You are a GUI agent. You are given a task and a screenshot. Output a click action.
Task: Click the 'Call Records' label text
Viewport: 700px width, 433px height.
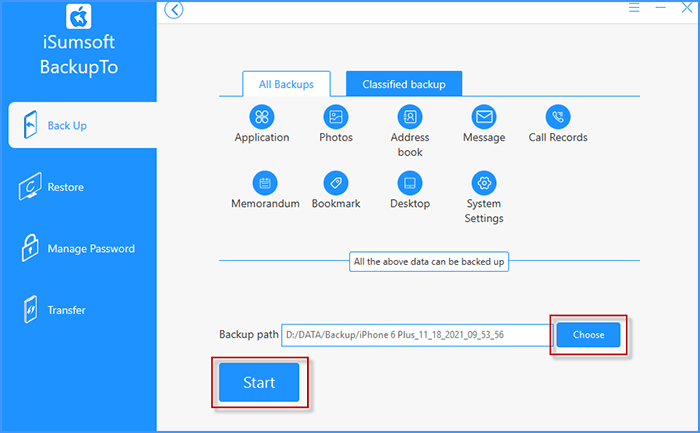(x=558, y=137)
